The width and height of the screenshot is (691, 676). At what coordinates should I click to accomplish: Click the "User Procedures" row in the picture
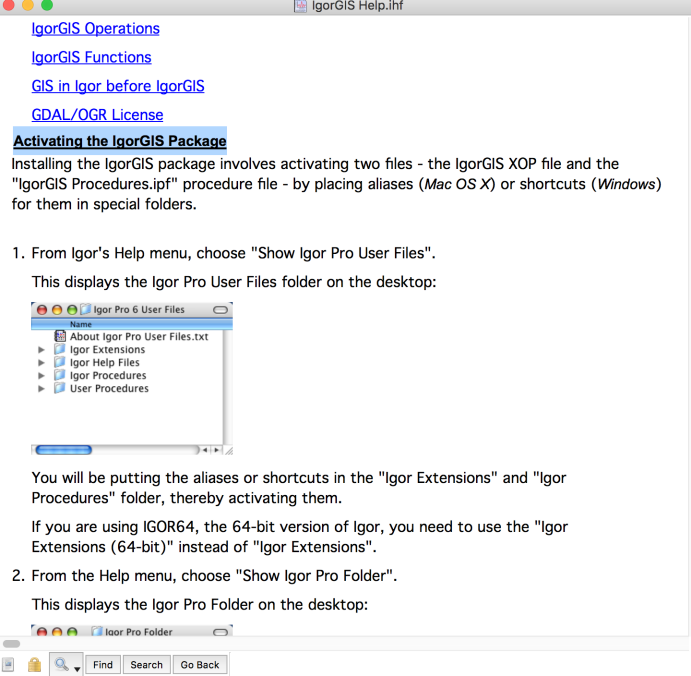point(109,389)
